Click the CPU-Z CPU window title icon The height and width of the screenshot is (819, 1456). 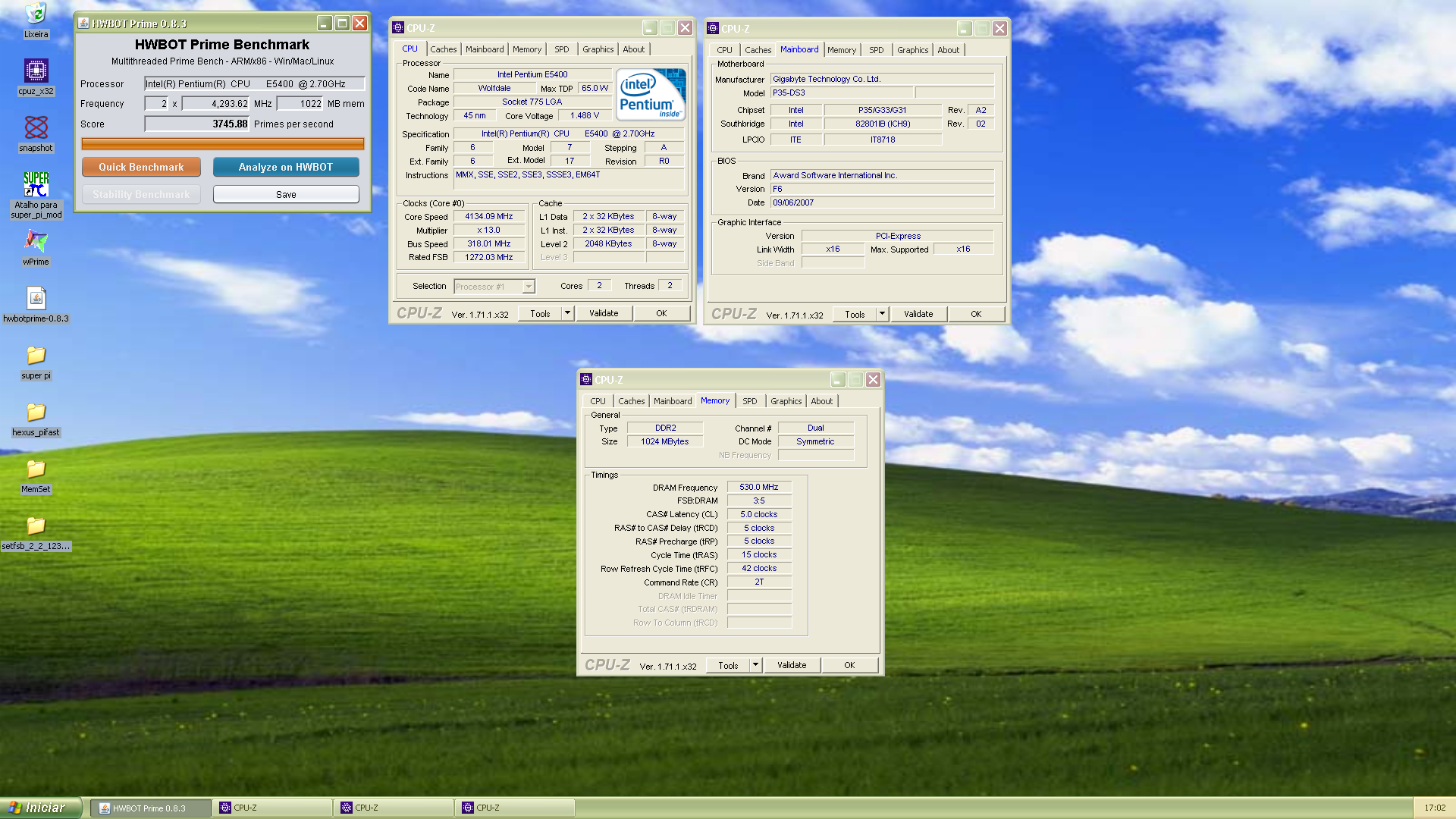(397, 28)
